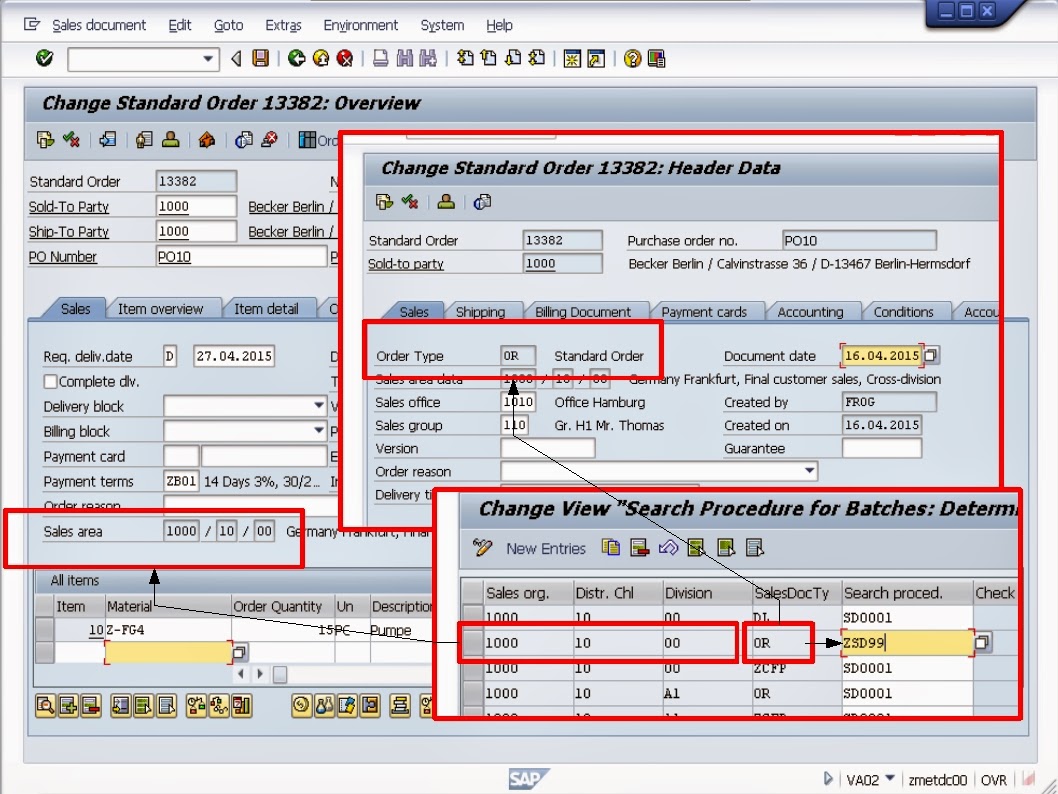Image resolution: width=1058 pixels, height=794 pixels.
Task: Switch to Shipping tab in Header Data
Action: click(x=480, y=312)
